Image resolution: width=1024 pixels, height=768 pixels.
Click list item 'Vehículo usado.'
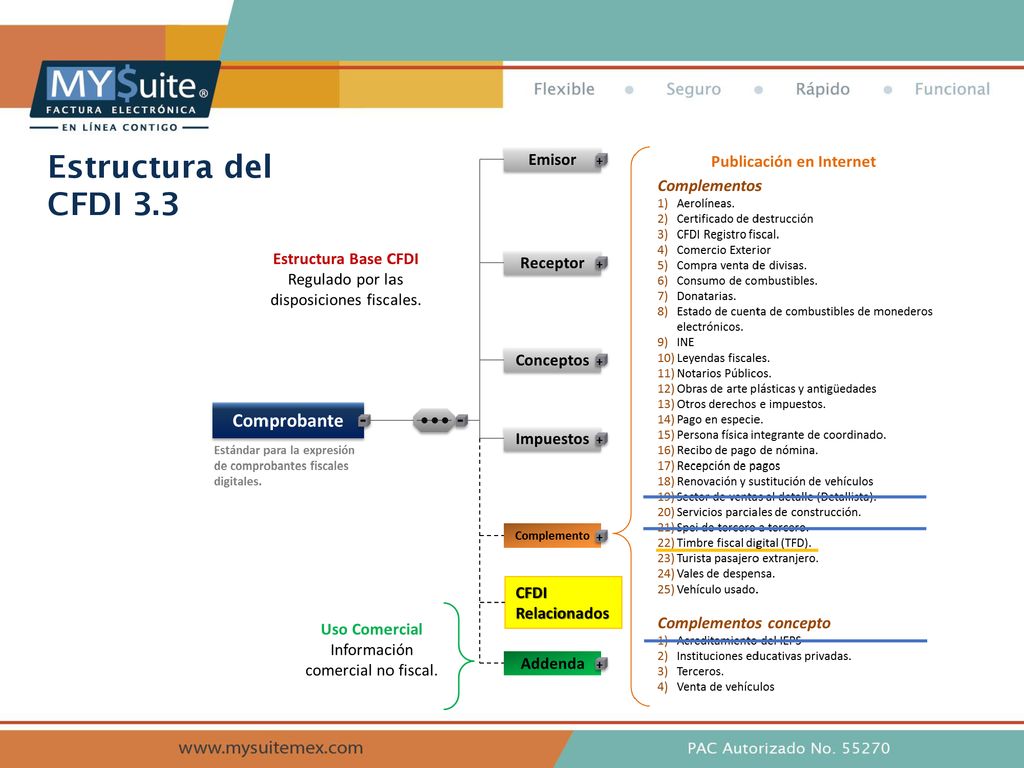(717, 590)
